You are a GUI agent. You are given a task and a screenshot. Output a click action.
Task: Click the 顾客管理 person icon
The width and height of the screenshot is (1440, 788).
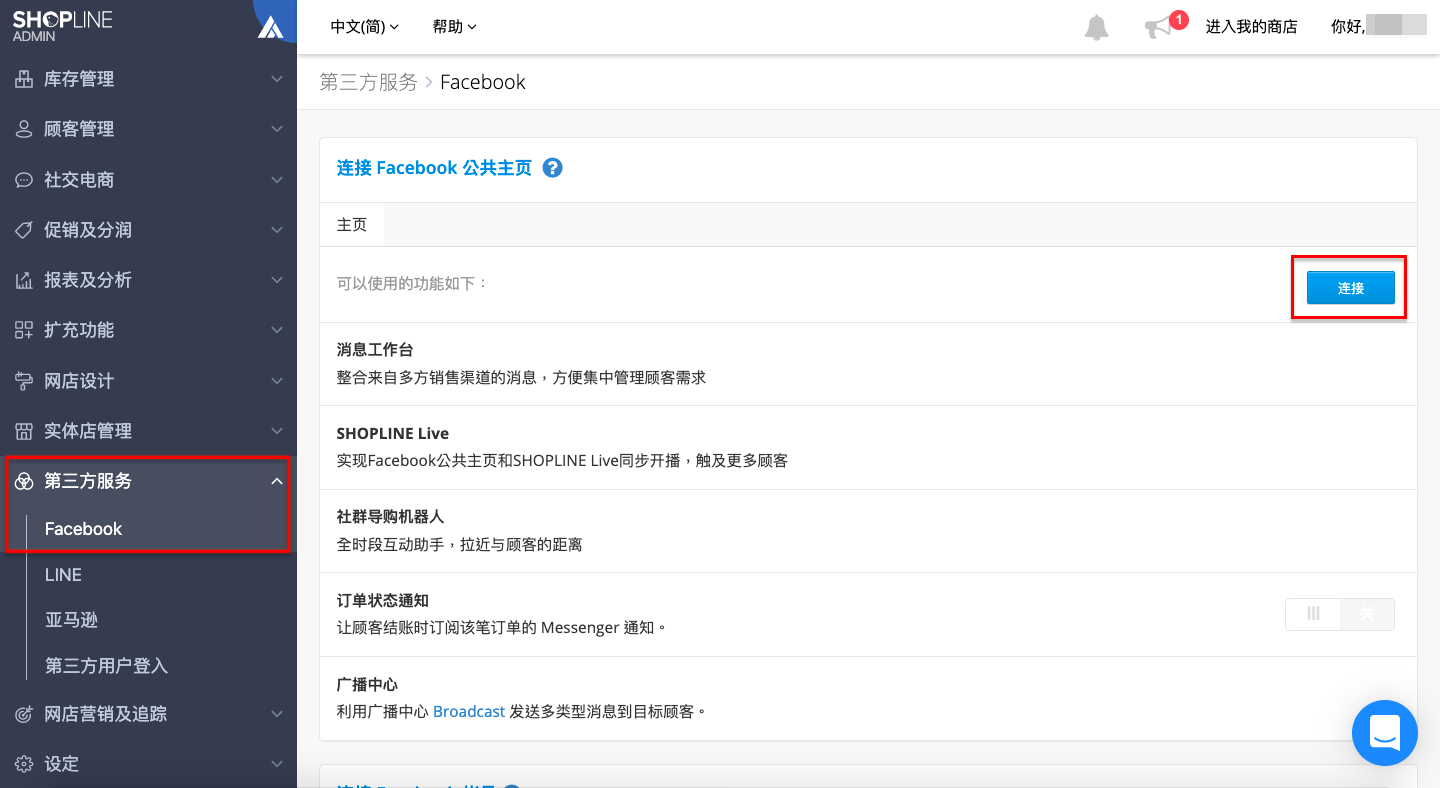24,129
